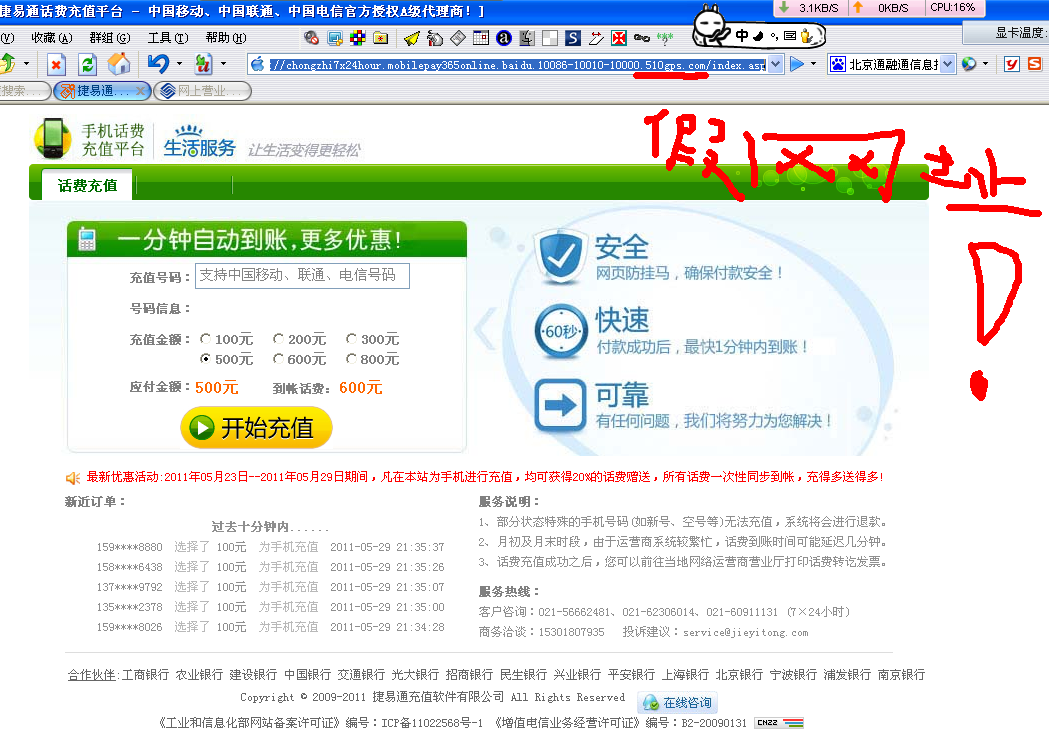1049x745 pixels.
Task: Click the swap arrows document toolbar icon
Action: (x=203, y=64)
